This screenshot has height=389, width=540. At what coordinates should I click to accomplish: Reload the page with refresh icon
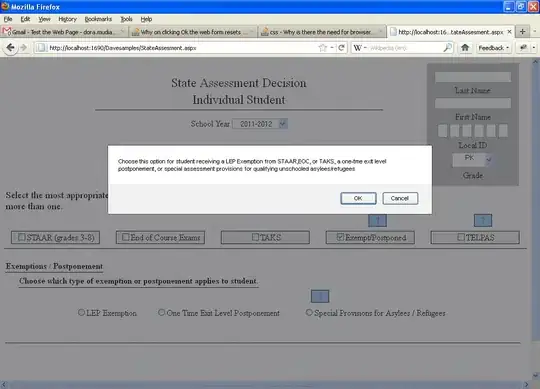341,48
